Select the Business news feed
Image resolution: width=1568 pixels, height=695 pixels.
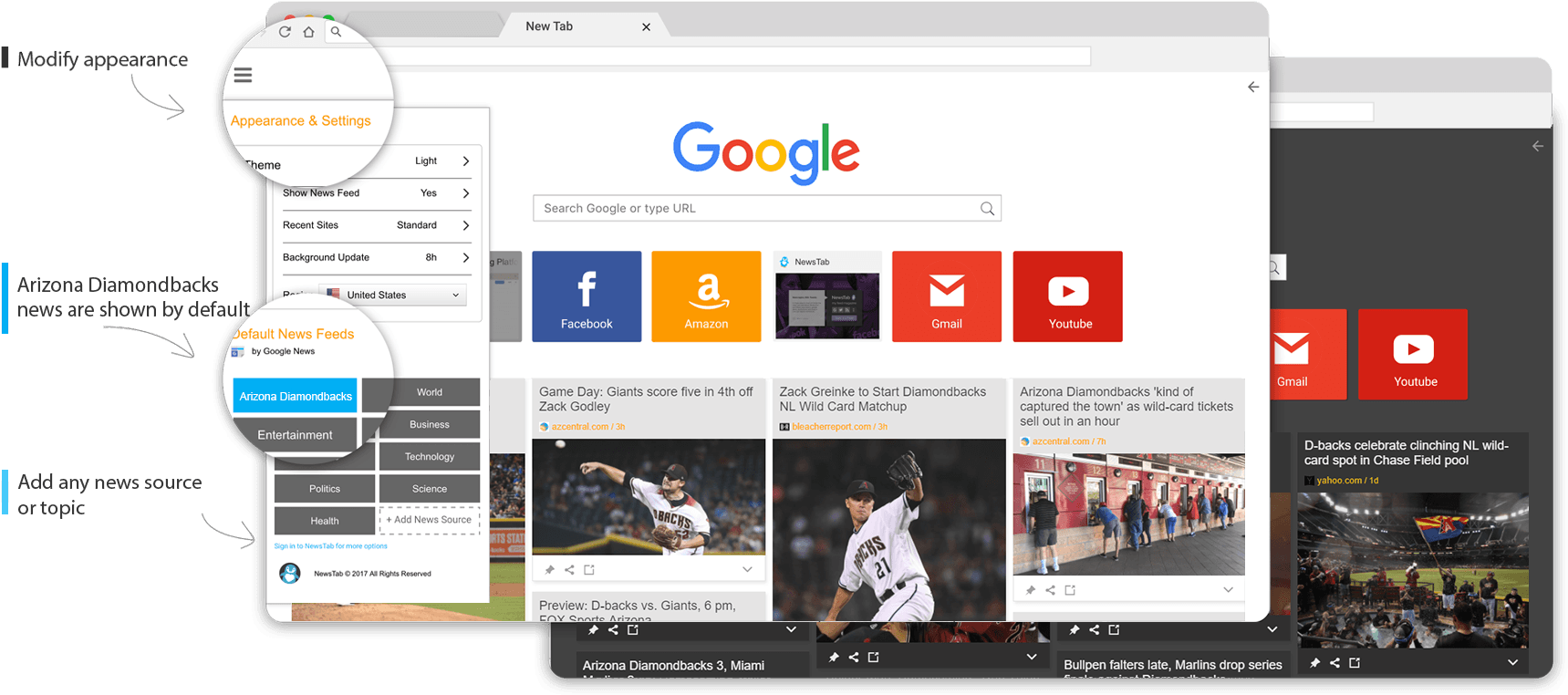(430, 425)
